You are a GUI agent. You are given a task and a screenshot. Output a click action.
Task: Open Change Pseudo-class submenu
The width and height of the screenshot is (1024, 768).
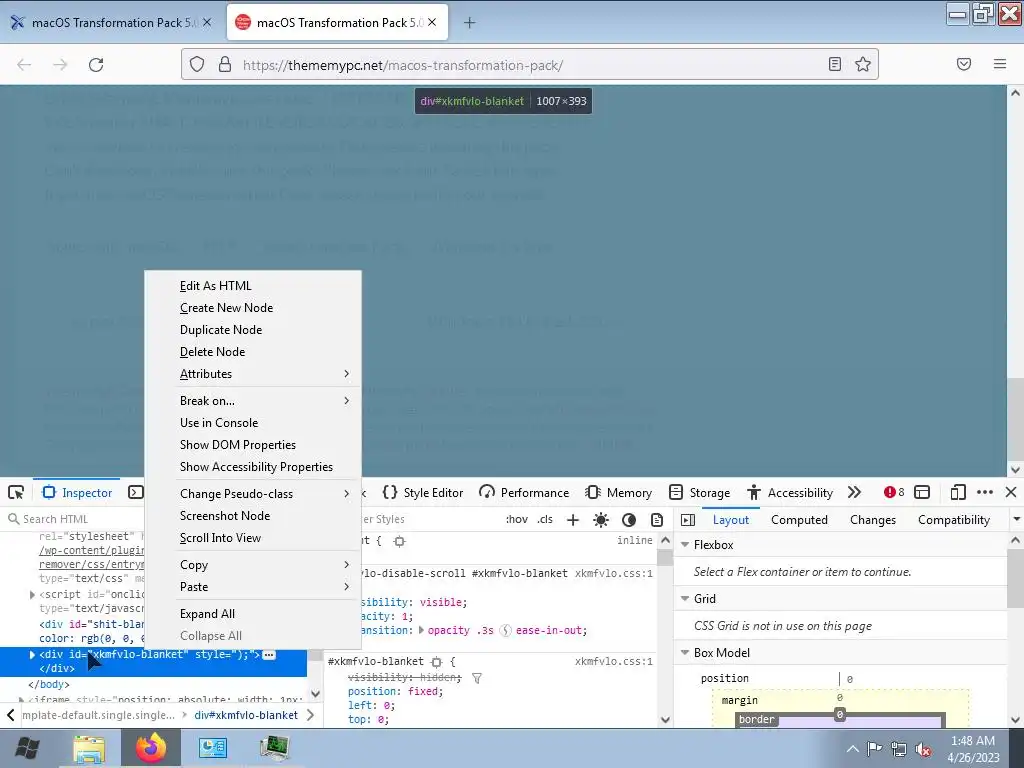(x=253, y=494)
